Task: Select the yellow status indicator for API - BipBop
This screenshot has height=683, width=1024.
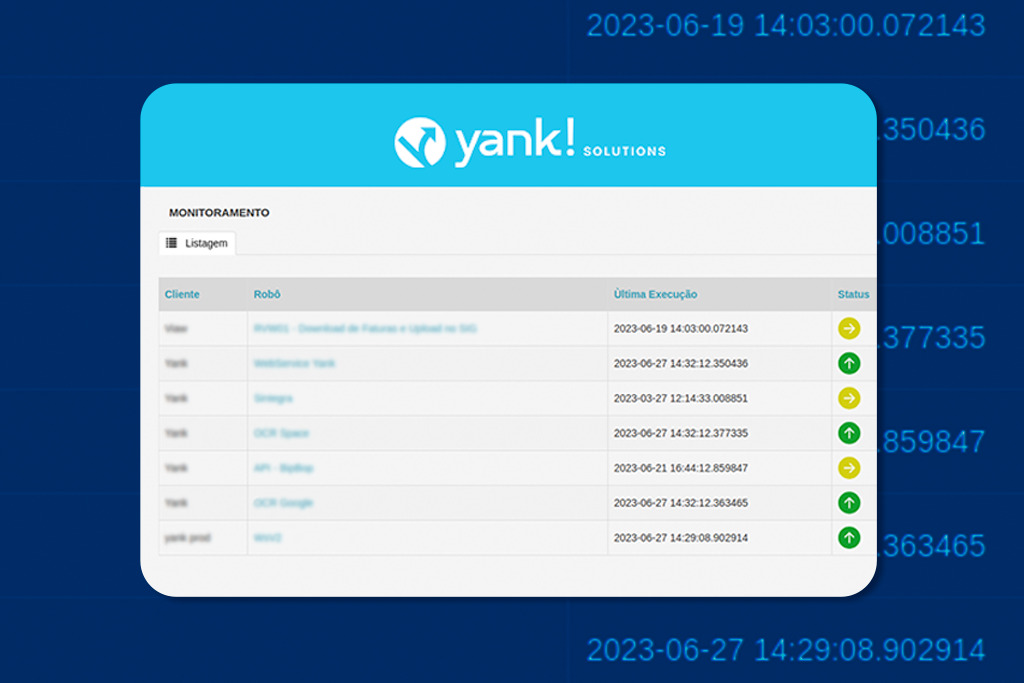Action: pos(849,468)
